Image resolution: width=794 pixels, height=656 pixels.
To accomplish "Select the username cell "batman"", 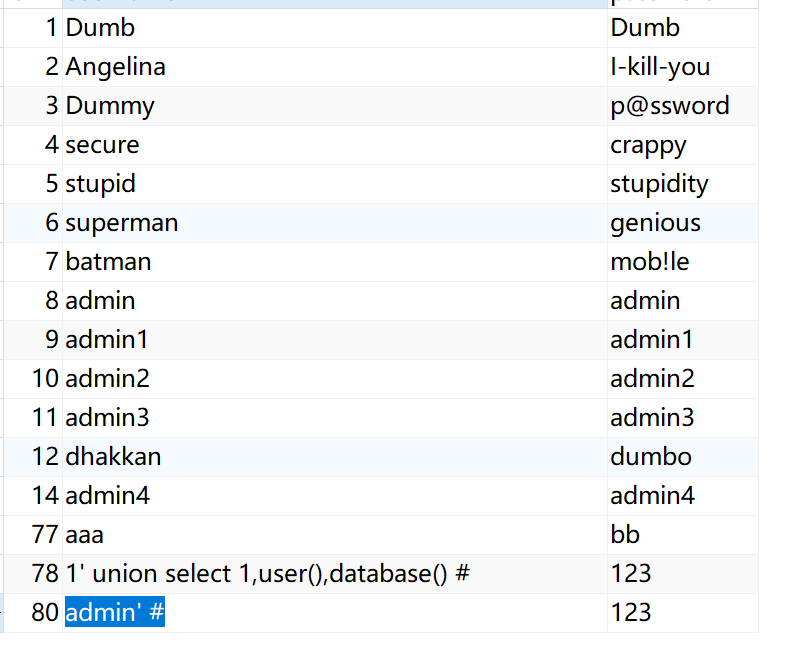I will [x=335, y=262].
